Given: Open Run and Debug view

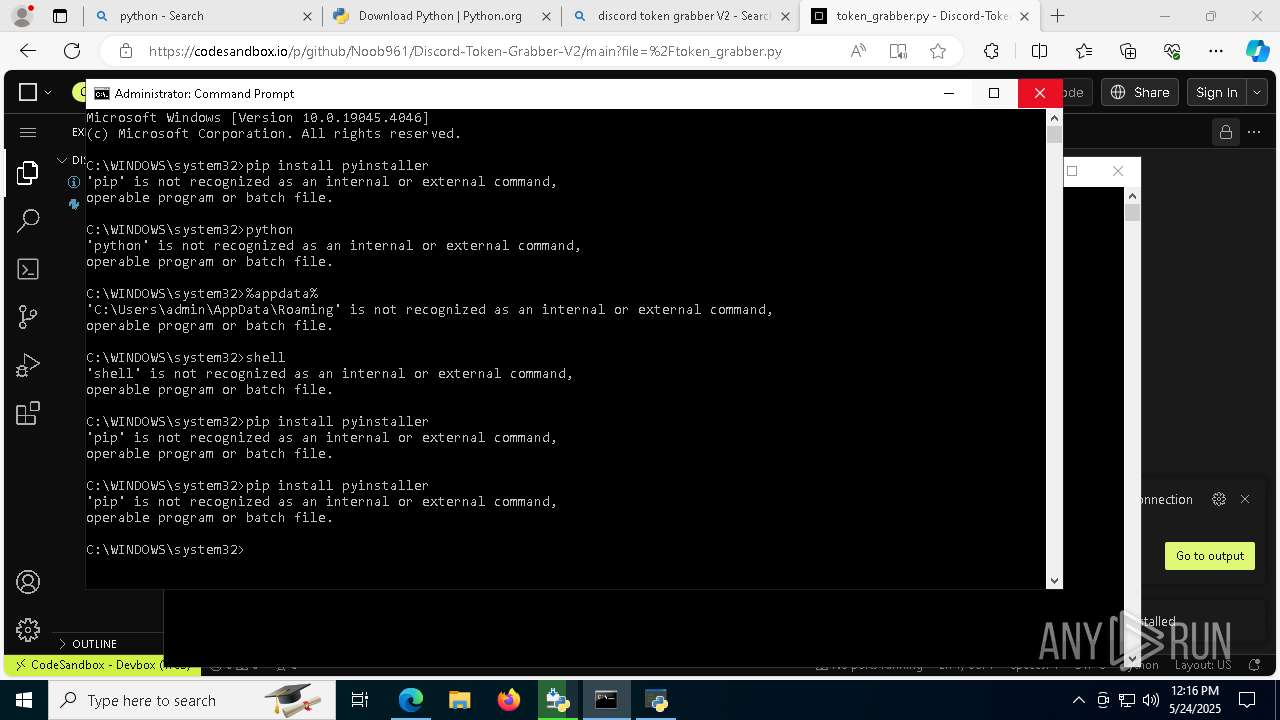Looking at the screenshot, I should (28, 366).
